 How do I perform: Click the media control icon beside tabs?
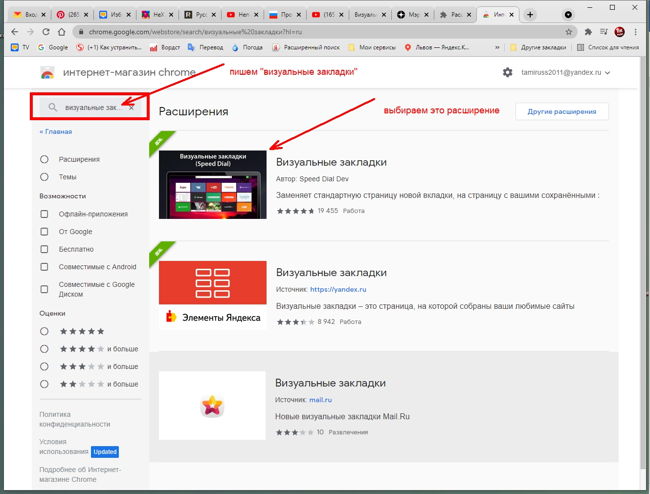point(568,15)
